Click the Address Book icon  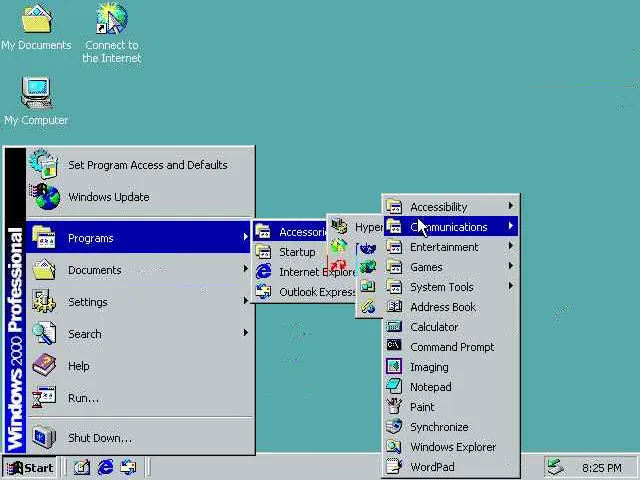pos(394,307)
